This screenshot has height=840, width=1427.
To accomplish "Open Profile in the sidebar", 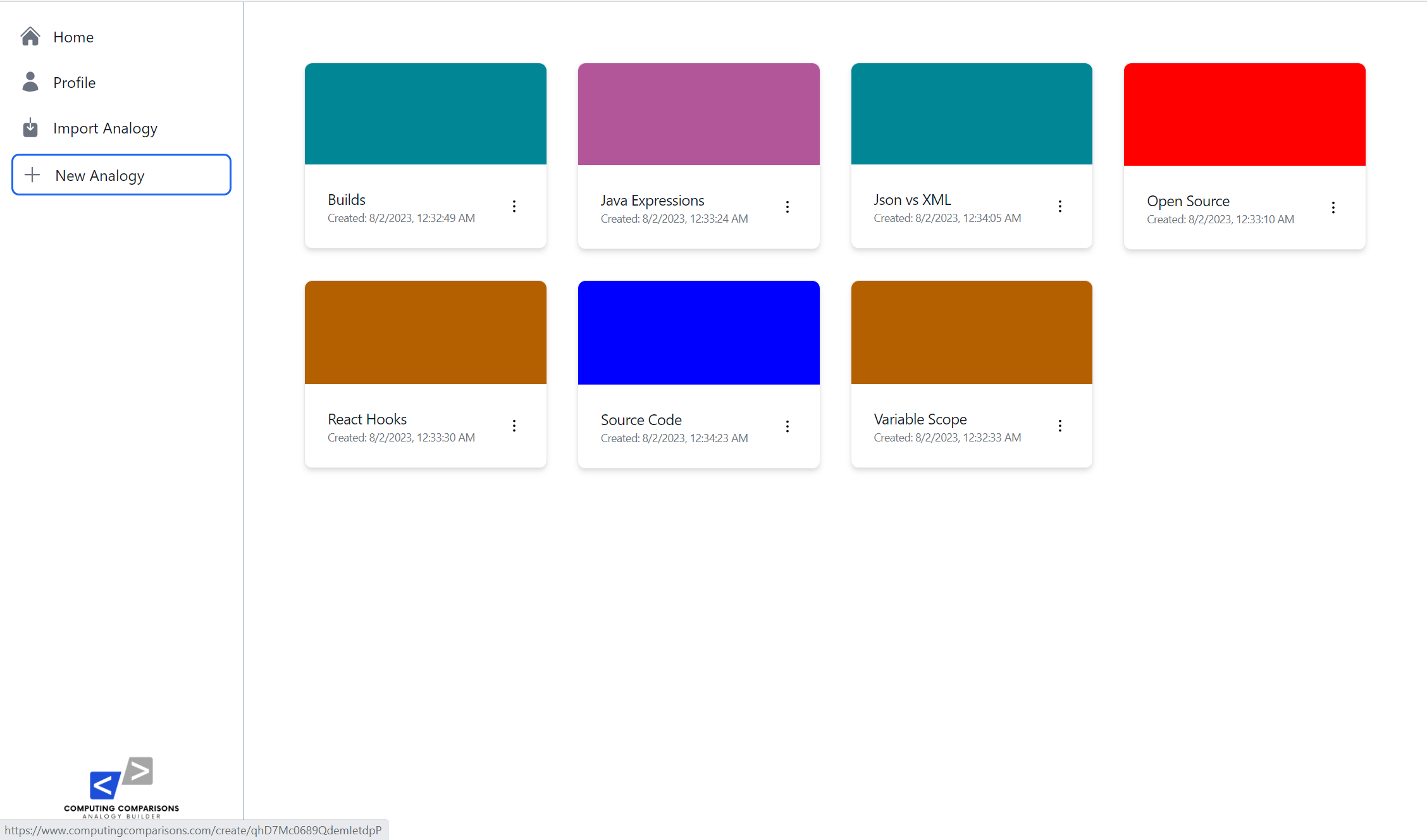I will point(121,82).
